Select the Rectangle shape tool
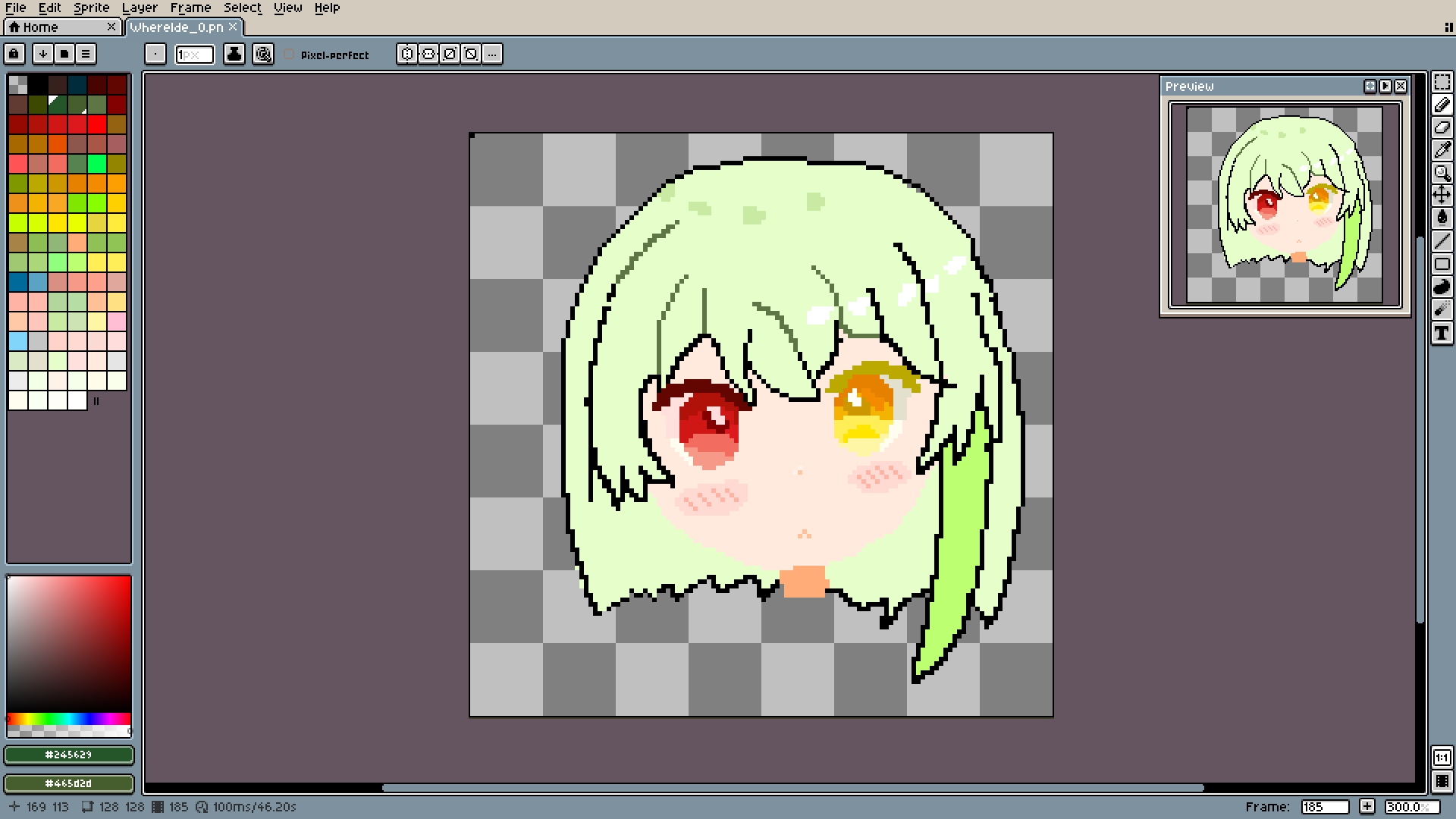This screenshot has width=1456, height=819. [x=1442, y=264]
